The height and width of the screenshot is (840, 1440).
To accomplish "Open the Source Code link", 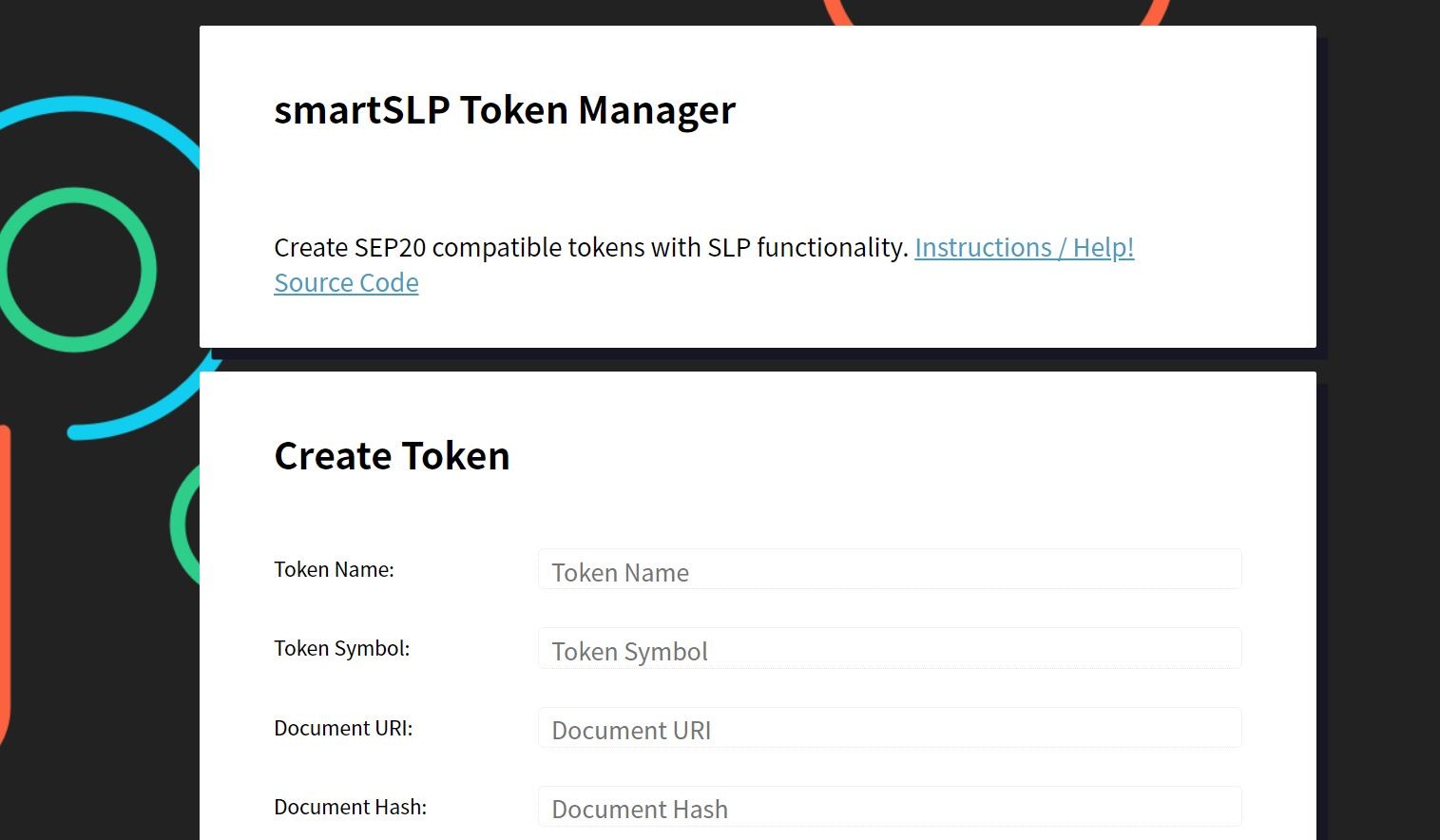I will click(346, 282).
